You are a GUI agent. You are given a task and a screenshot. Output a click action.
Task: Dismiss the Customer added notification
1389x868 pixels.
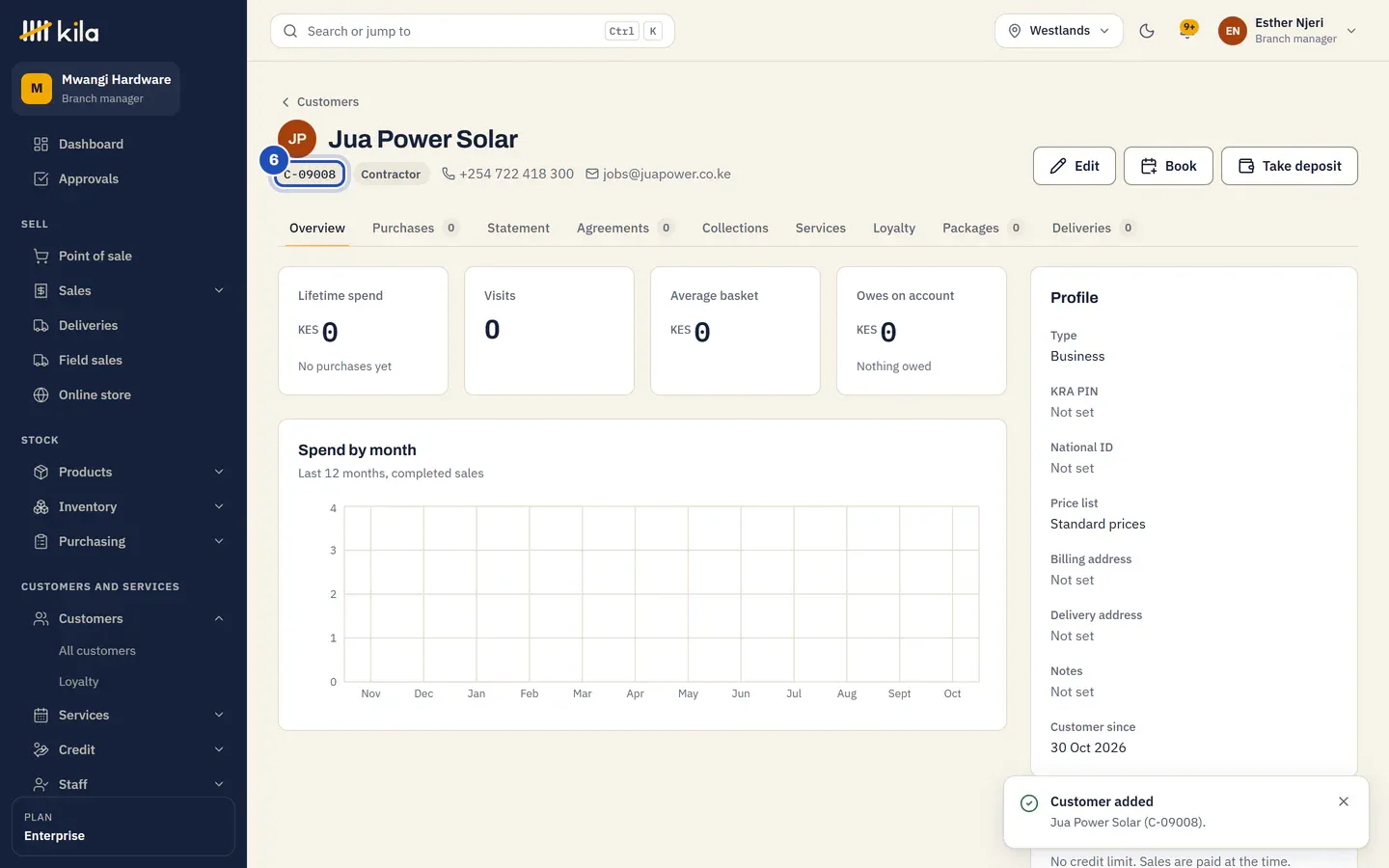click(1344, 801)
